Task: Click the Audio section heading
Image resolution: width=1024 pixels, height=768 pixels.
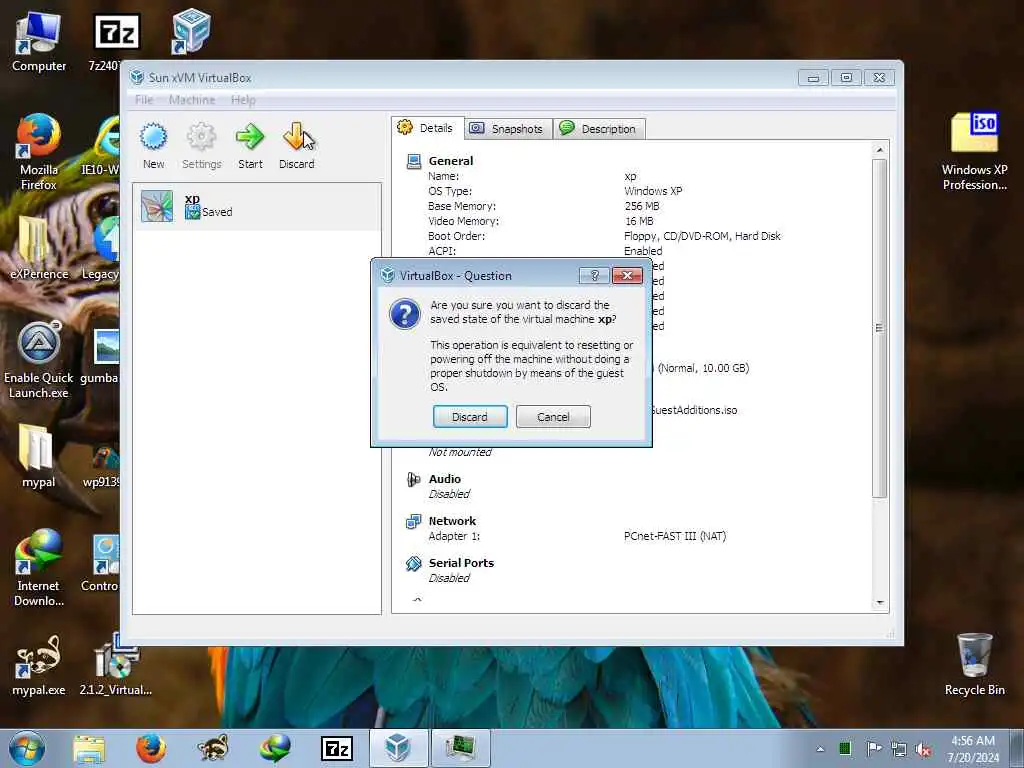Action: tap(445, 479)
